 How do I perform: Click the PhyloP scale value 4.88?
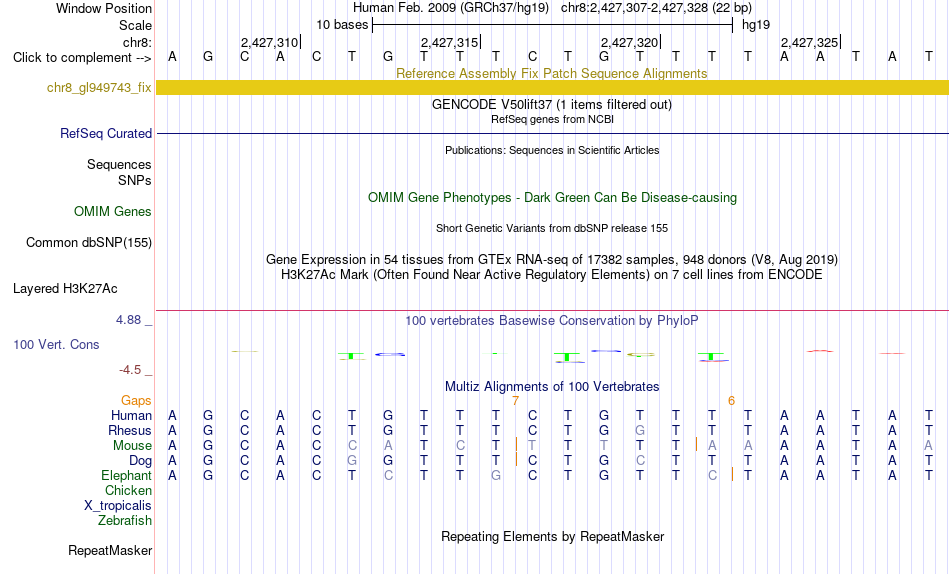coord(128,319)
